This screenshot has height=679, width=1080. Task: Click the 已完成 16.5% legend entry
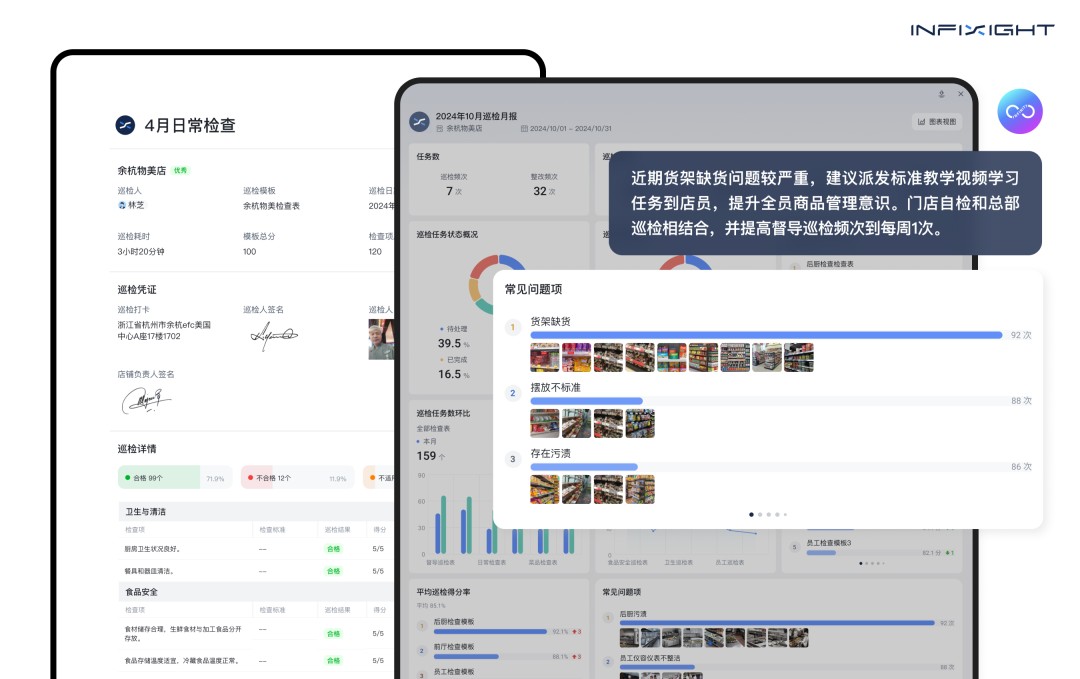453,368
